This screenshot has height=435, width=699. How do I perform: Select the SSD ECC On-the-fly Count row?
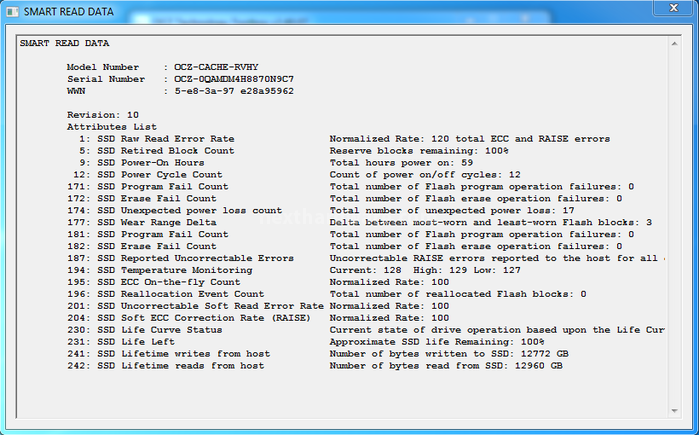pos(258,283)
